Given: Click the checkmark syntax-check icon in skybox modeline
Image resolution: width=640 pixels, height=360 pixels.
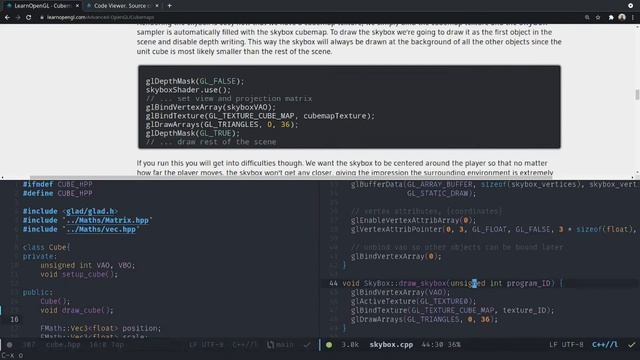Looking at the screenshot, I should coord(631,345).
